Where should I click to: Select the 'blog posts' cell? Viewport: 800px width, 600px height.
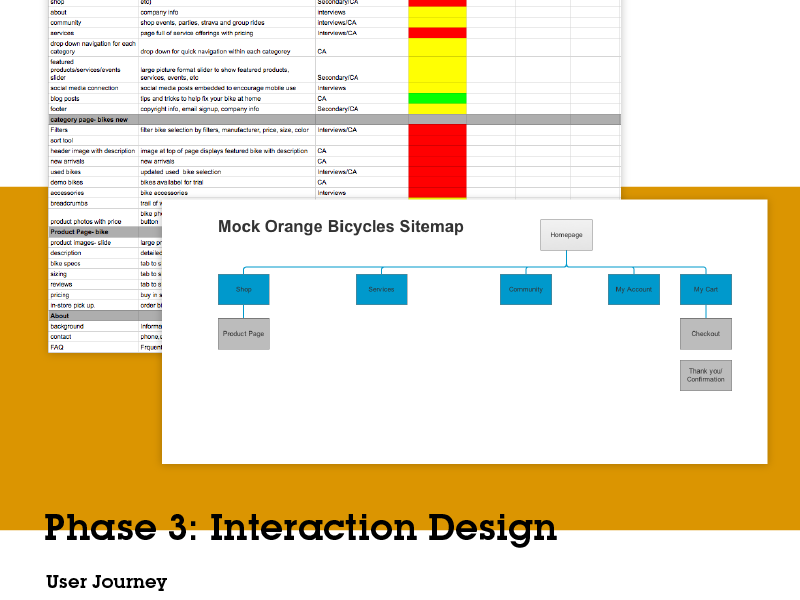93,98
